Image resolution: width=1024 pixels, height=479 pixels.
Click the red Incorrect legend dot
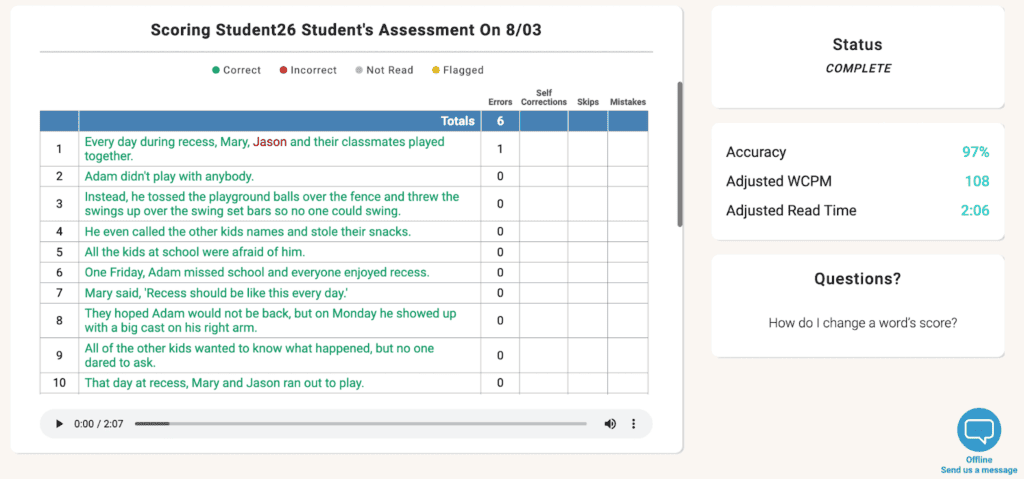[x=284, y=71]
